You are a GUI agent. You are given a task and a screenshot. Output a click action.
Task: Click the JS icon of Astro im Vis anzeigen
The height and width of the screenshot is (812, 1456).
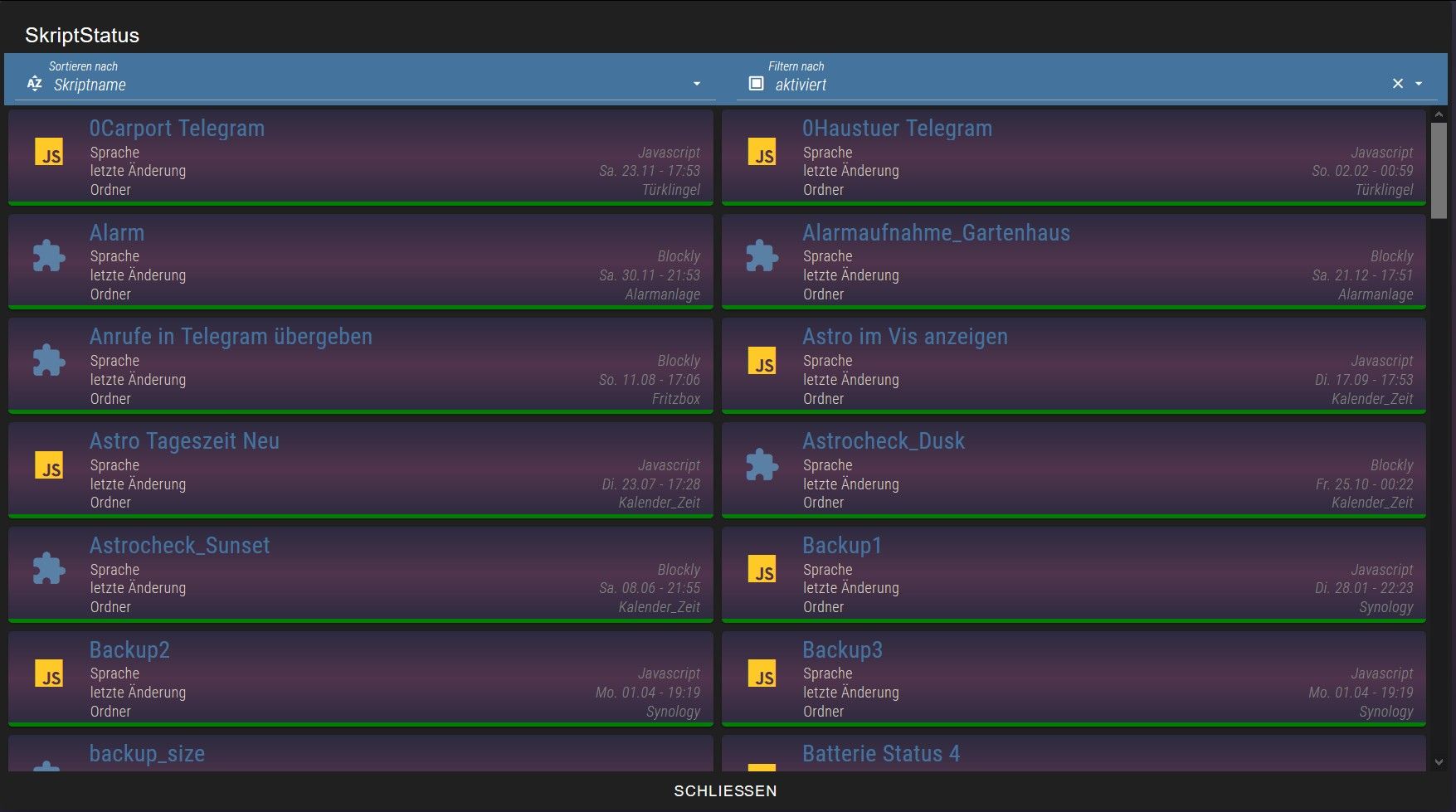[x=762, y=362]
